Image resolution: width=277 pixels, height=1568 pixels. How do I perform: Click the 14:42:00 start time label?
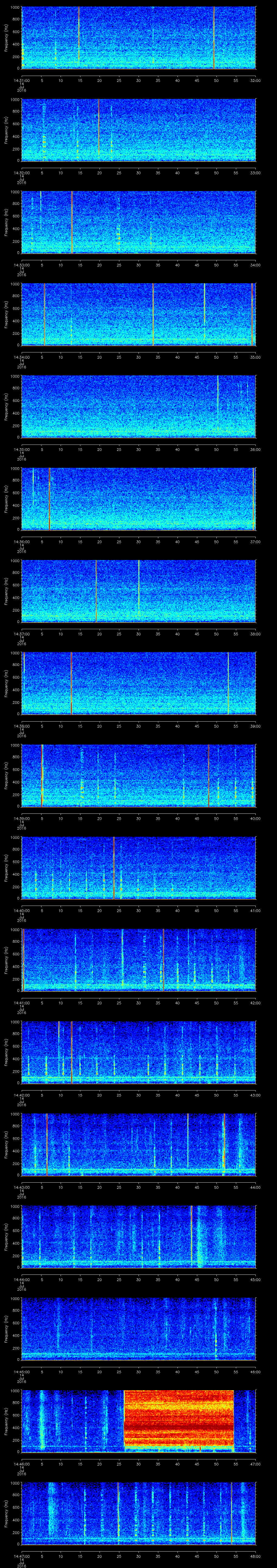[x=22, y=1095]
